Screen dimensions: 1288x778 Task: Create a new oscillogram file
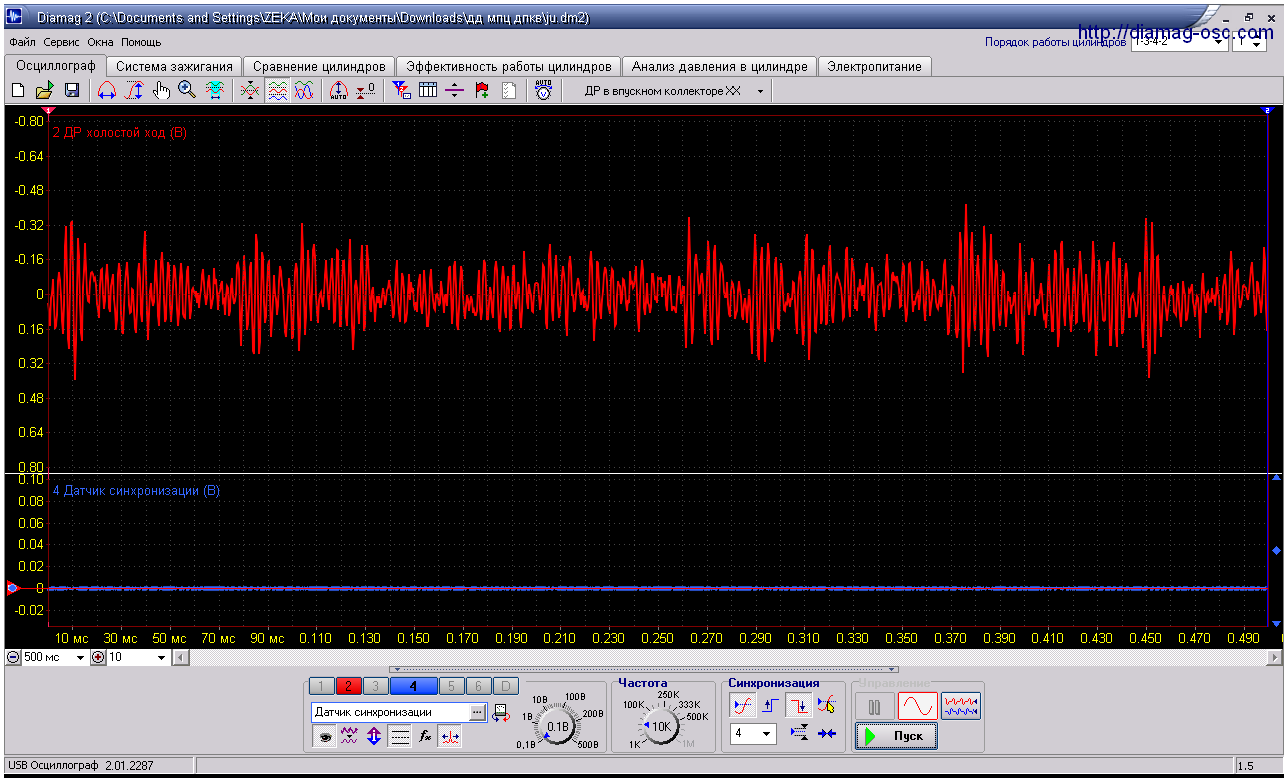18,91
